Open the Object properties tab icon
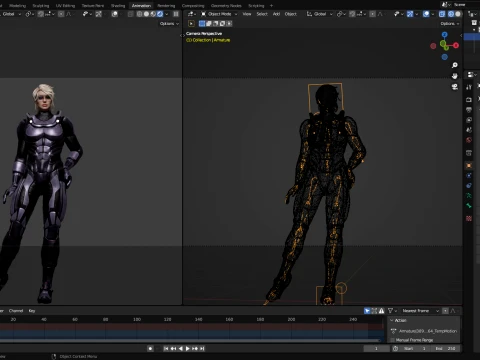 click(469, 166)
